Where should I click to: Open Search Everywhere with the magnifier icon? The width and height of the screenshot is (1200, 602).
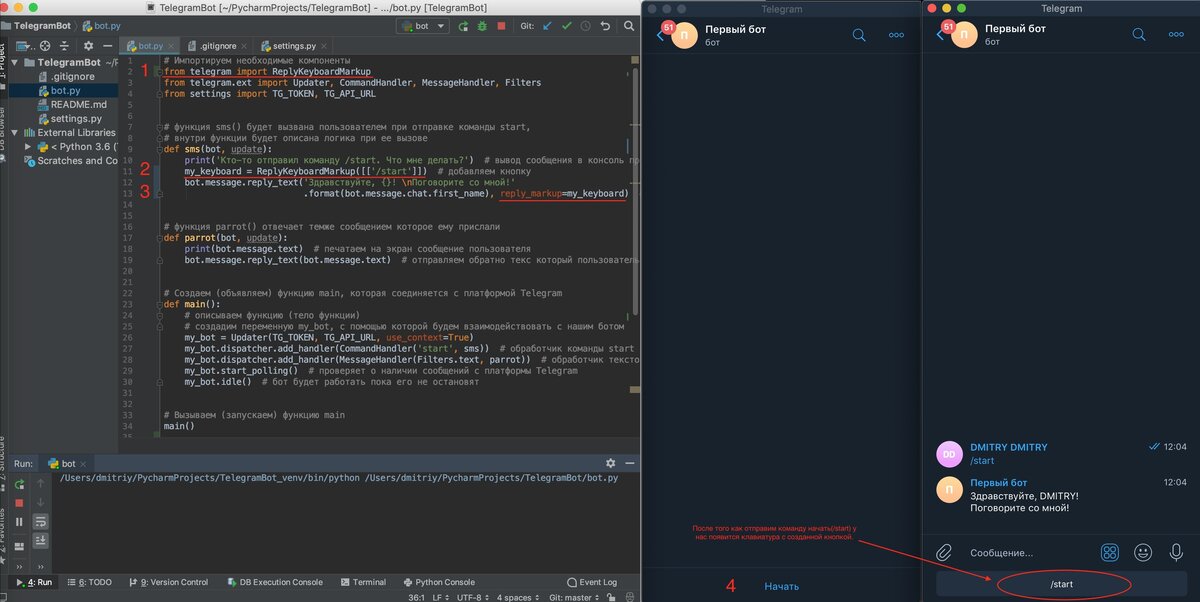[630, 26]
